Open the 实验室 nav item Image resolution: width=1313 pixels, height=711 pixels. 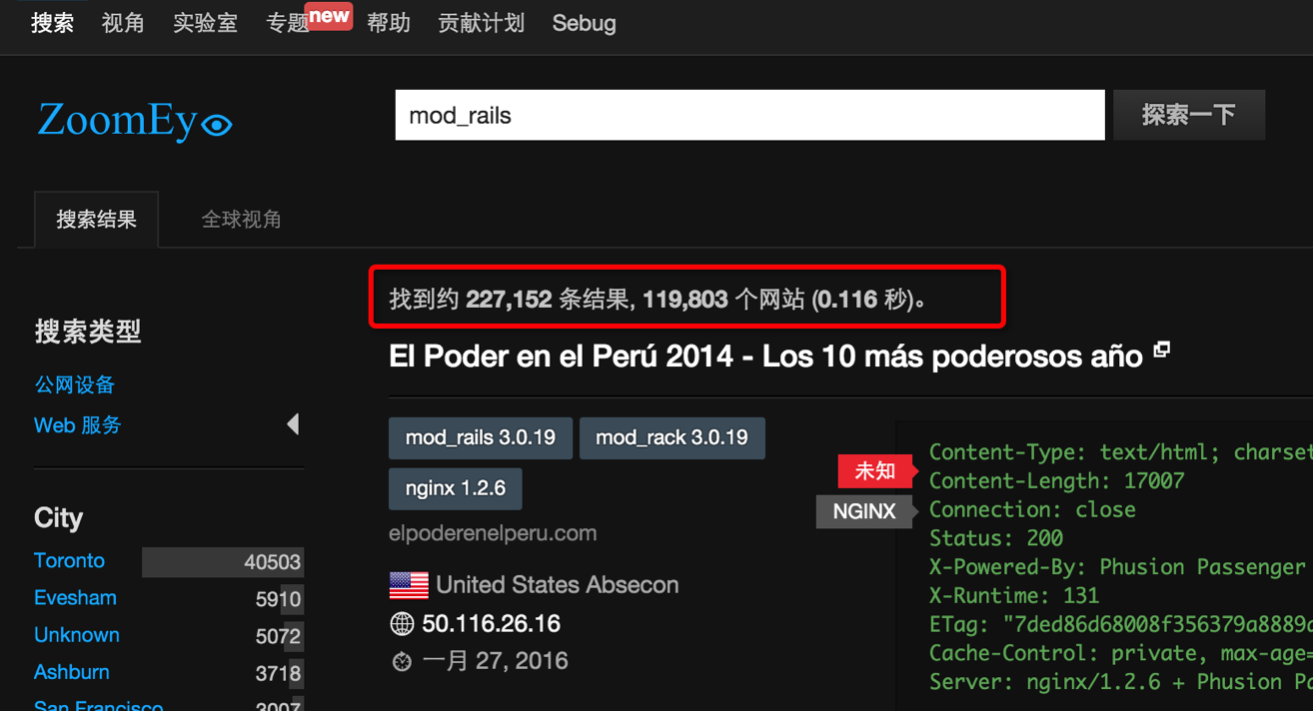click(205, 23)
